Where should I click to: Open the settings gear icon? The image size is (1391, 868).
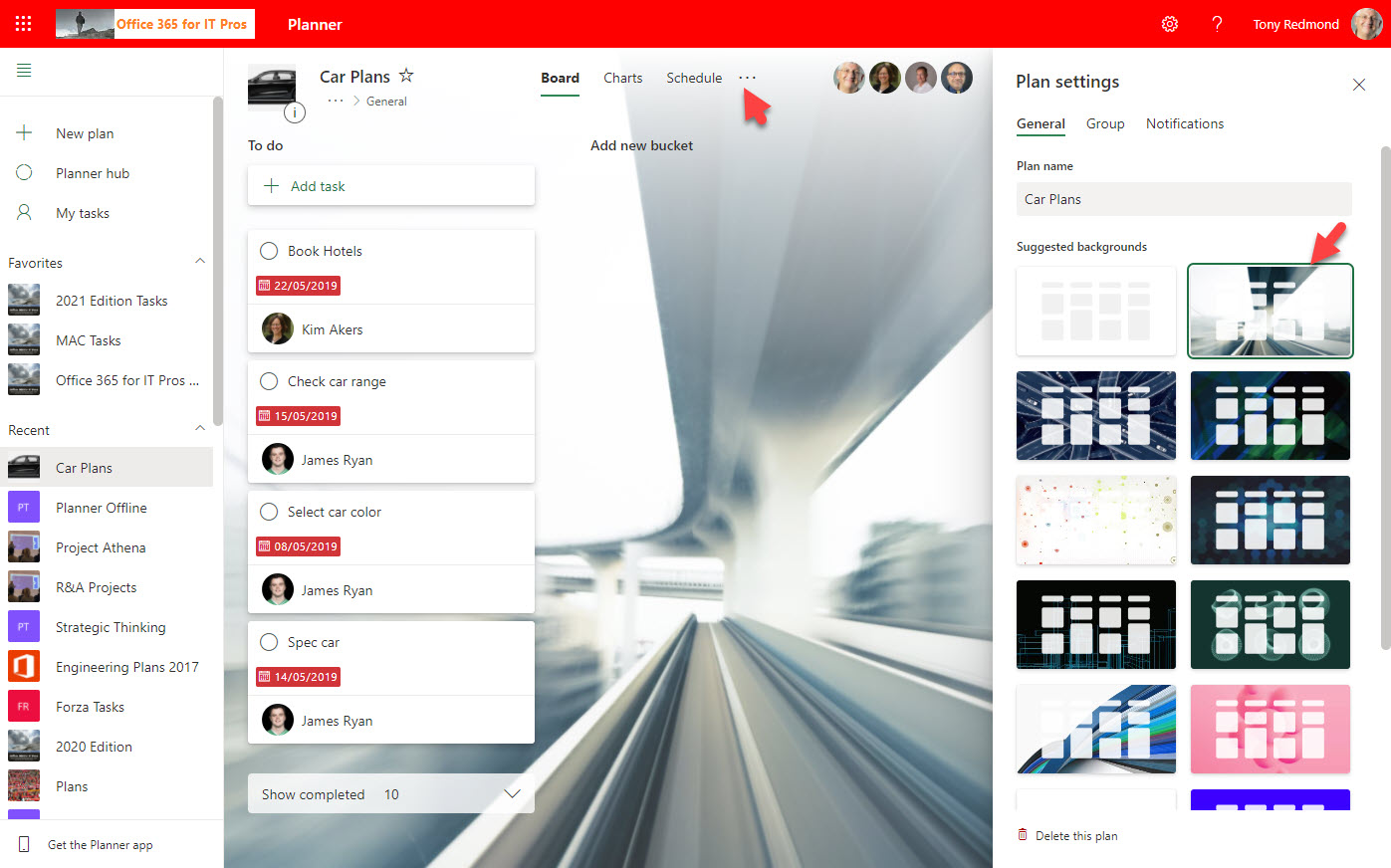pyautogui.click(x=1170, y=24)
